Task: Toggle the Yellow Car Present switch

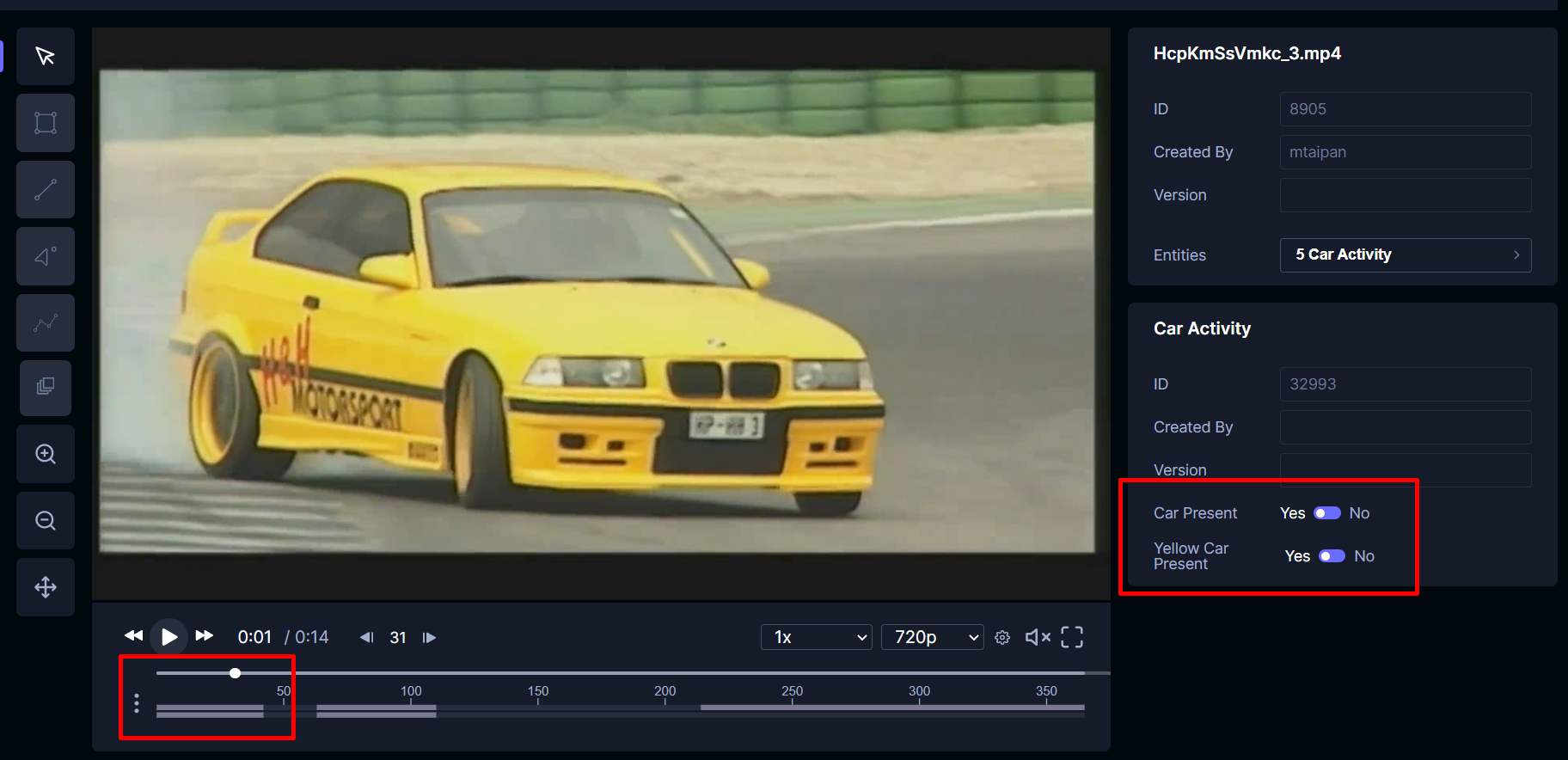Action: (x=1332, y=556)
